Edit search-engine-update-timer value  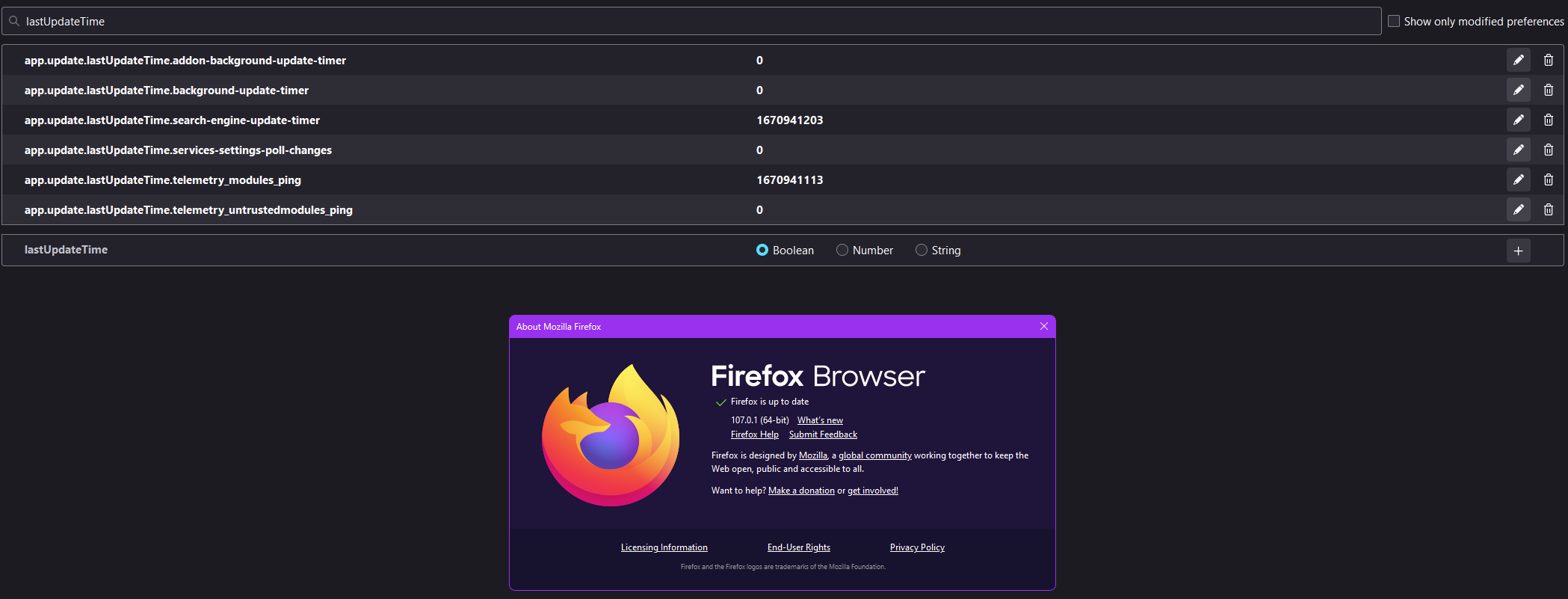pos(1518,120)
